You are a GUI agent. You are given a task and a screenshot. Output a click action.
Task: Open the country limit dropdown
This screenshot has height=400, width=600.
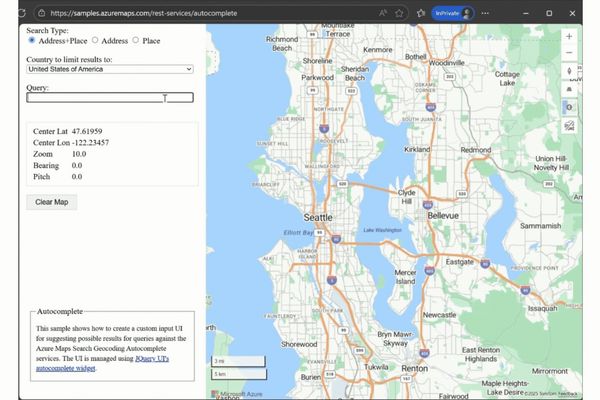[110, 69]
